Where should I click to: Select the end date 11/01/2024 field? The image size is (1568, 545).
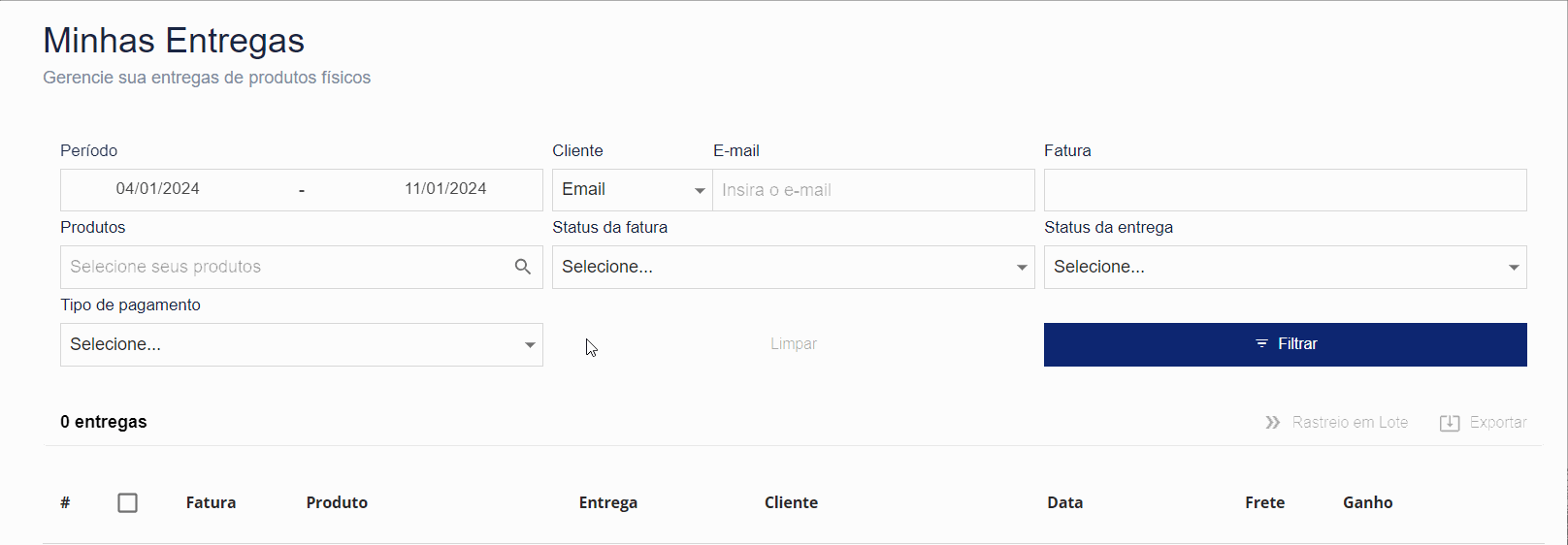[445, 189]
